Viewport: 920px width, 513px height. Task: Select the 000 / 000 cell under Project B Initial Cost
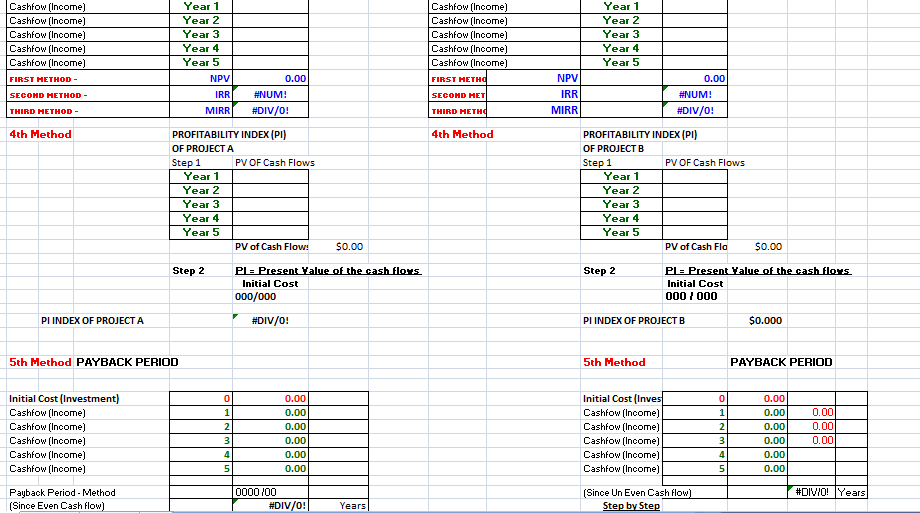pos(691,296)
